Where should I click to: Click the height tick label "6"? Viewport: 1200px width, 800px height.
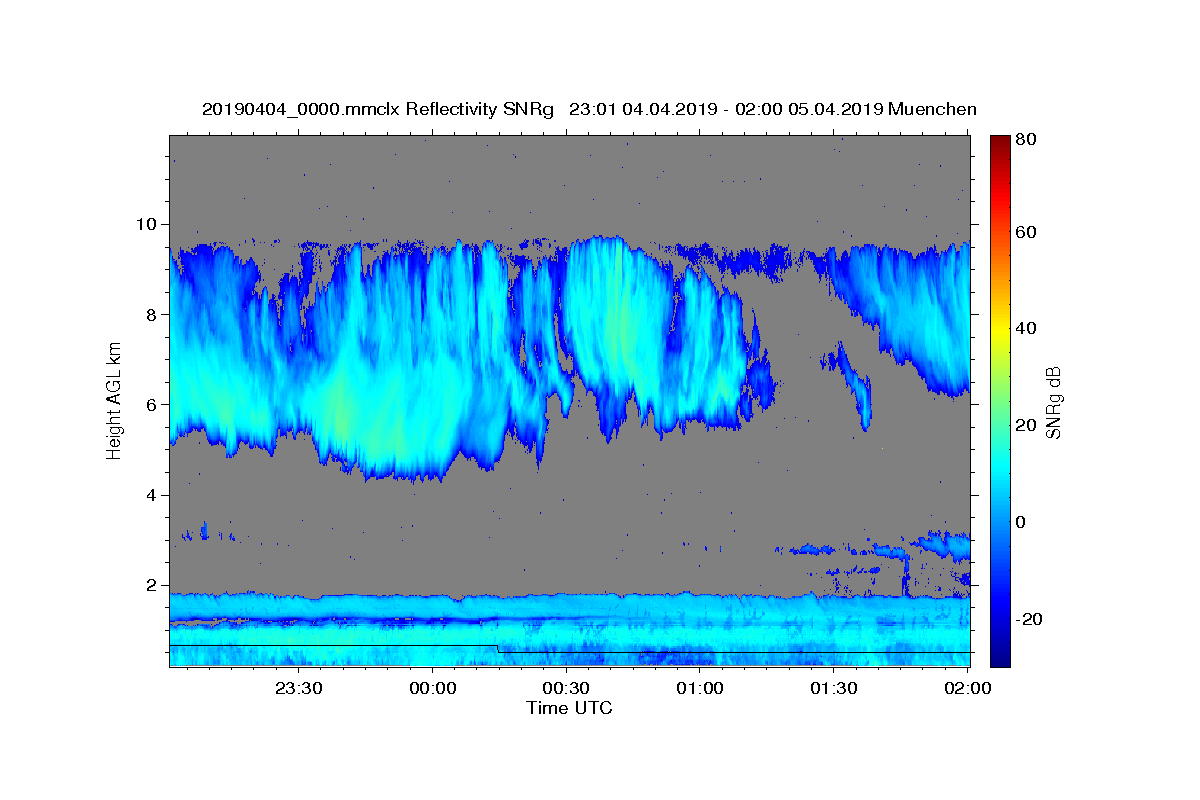(153, 404)
